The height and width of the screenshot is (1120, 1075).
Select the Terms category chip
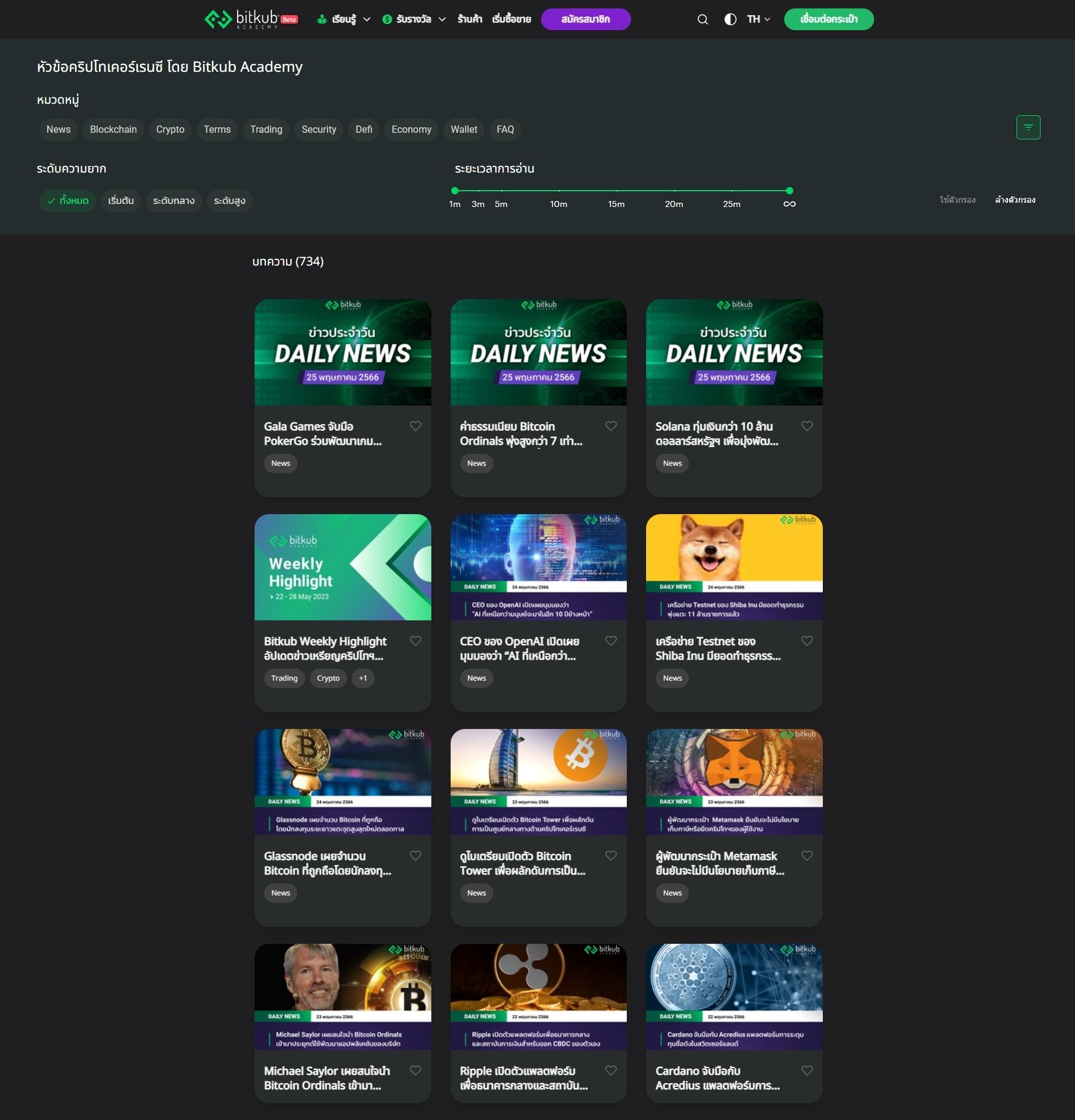click(217, 130)
